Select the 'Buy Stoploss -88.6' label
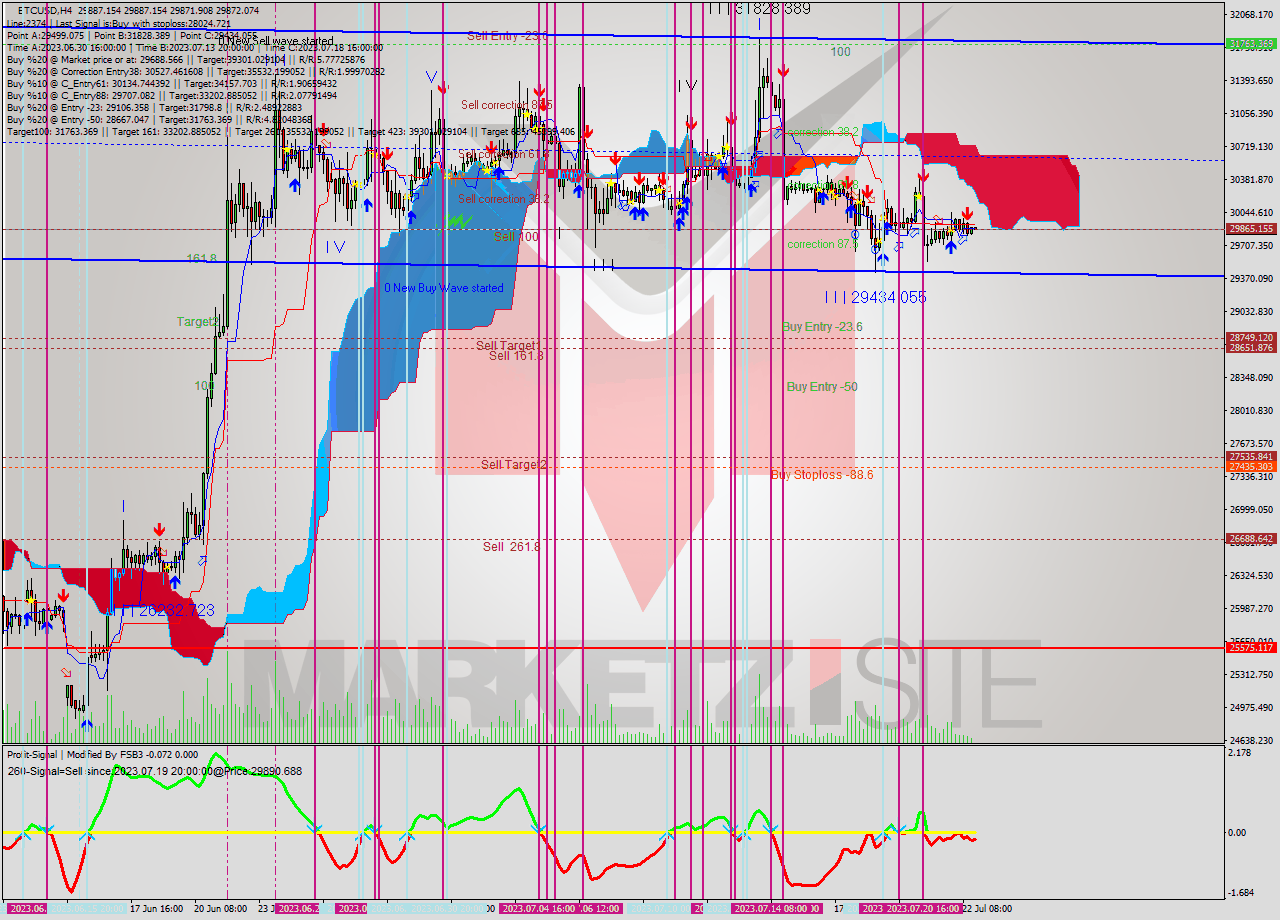The width and height of the screenshot is (1280, 920). point(822,475)
